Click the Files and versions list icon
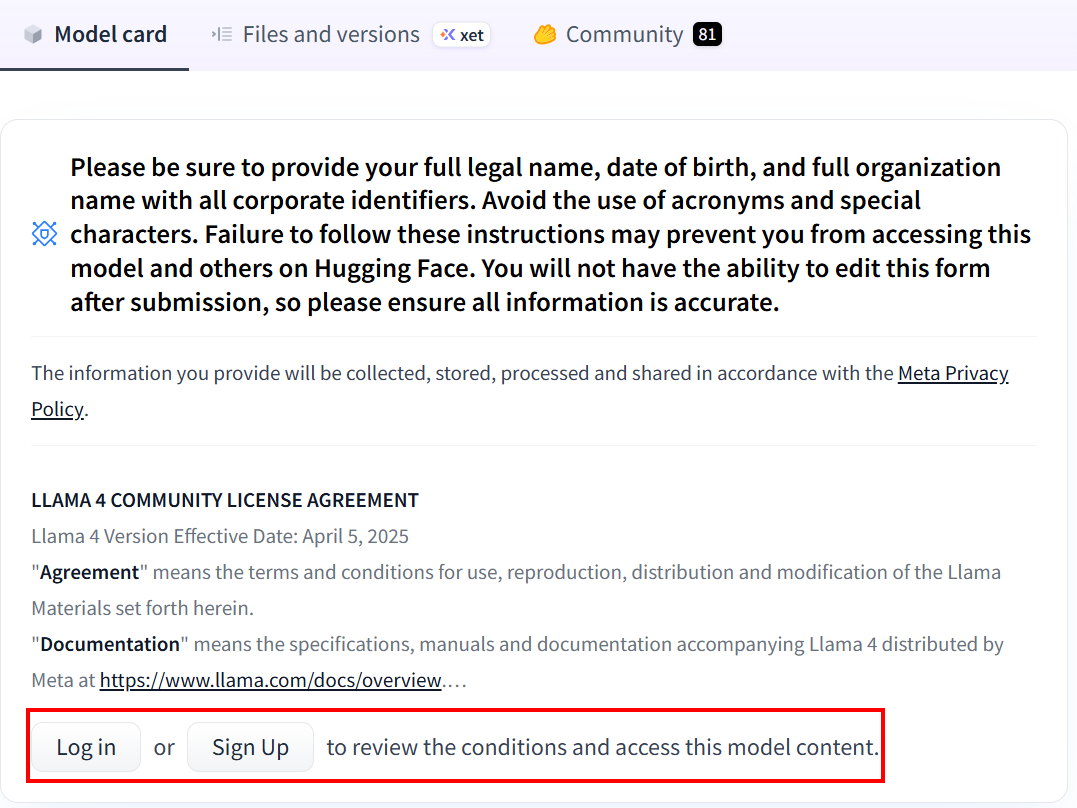 coord(221,35)
